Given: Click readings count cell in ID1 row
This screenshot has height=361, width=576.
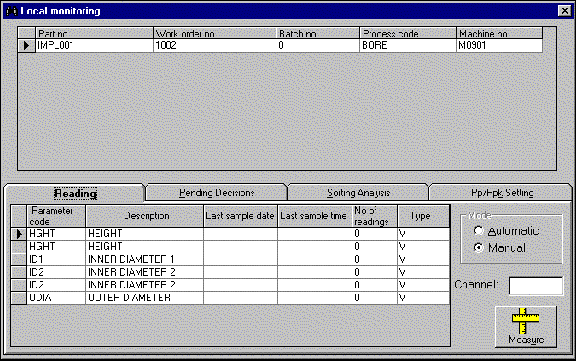Looking at the screenshot, I should [374, 259].
